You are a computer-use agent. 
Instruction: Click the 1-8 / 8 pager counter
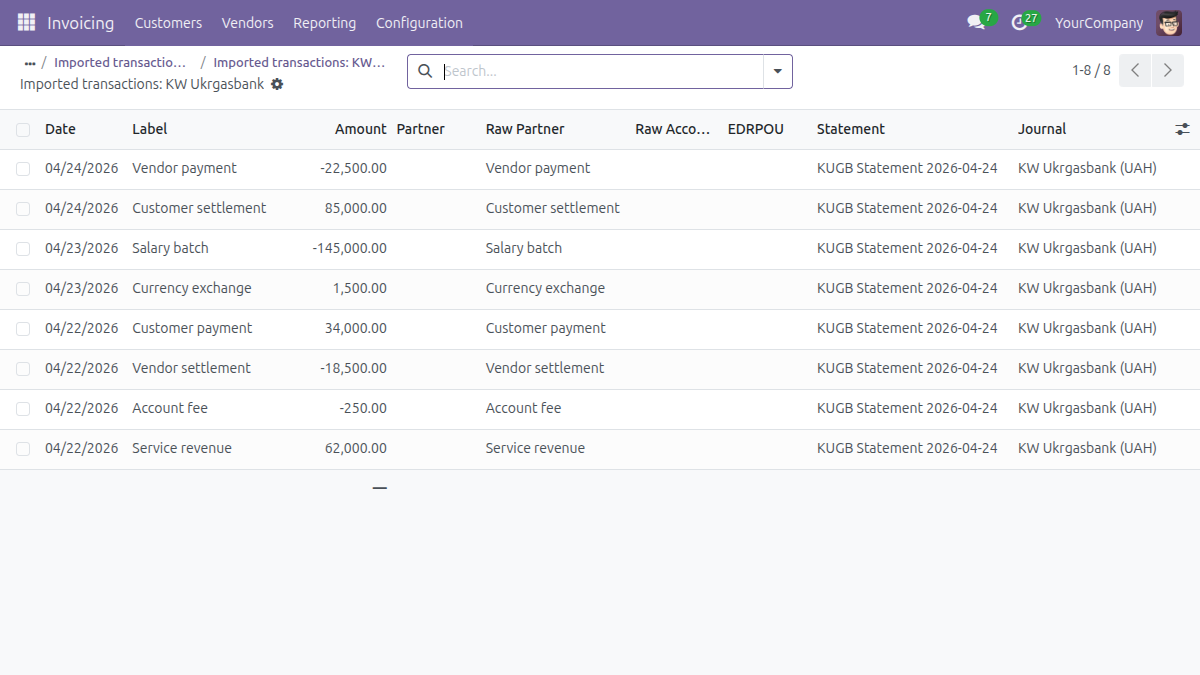(x=1091, y=71)
